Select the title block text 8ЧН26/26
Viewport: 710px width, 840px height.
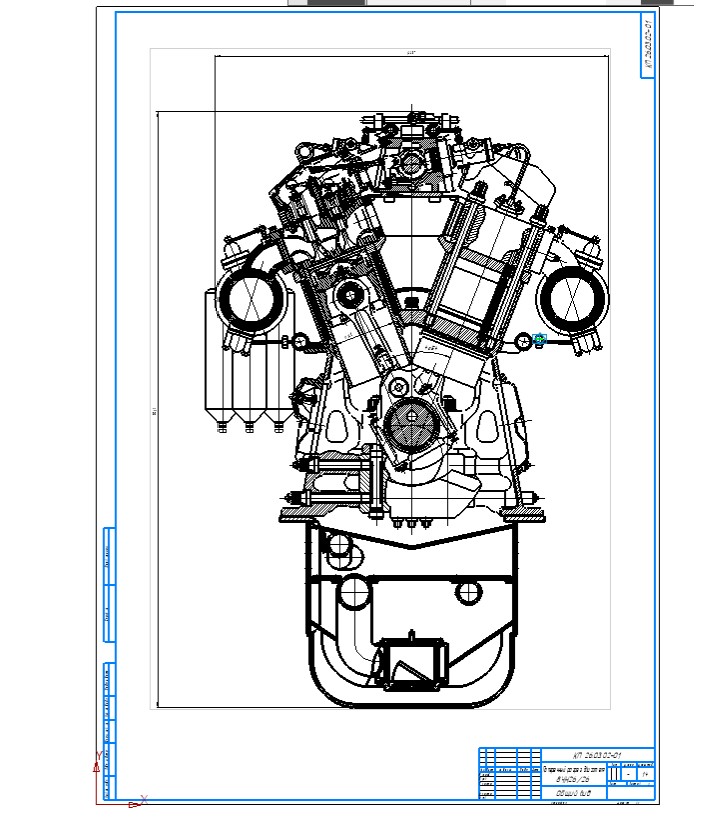[572, 779]
